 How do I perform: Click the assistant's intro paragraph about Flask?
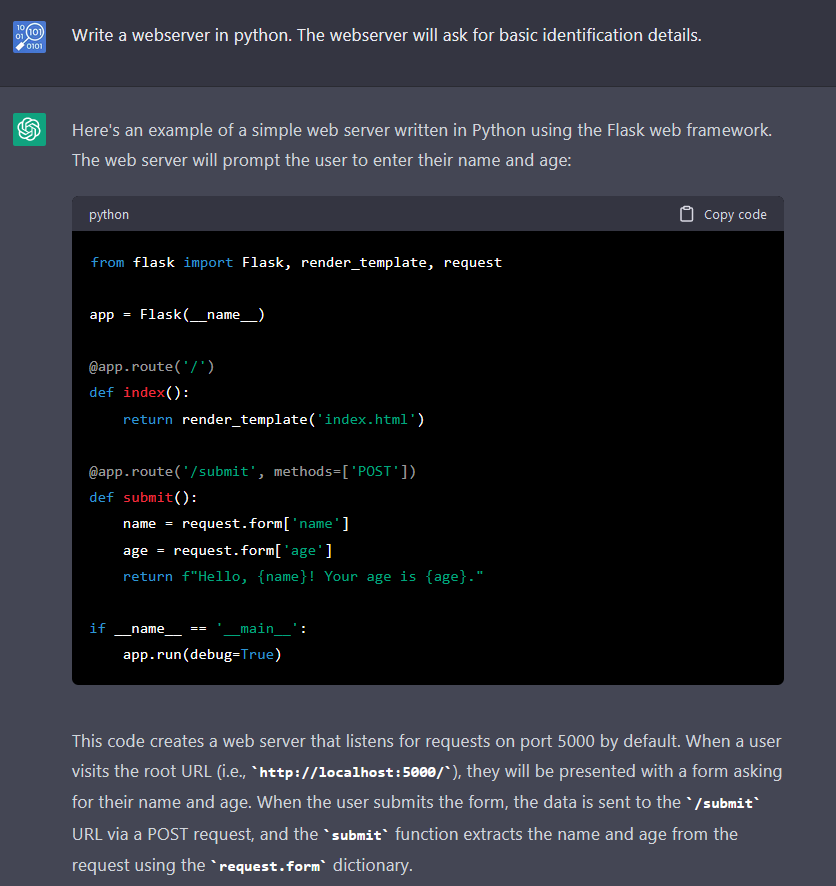(421, 145)
